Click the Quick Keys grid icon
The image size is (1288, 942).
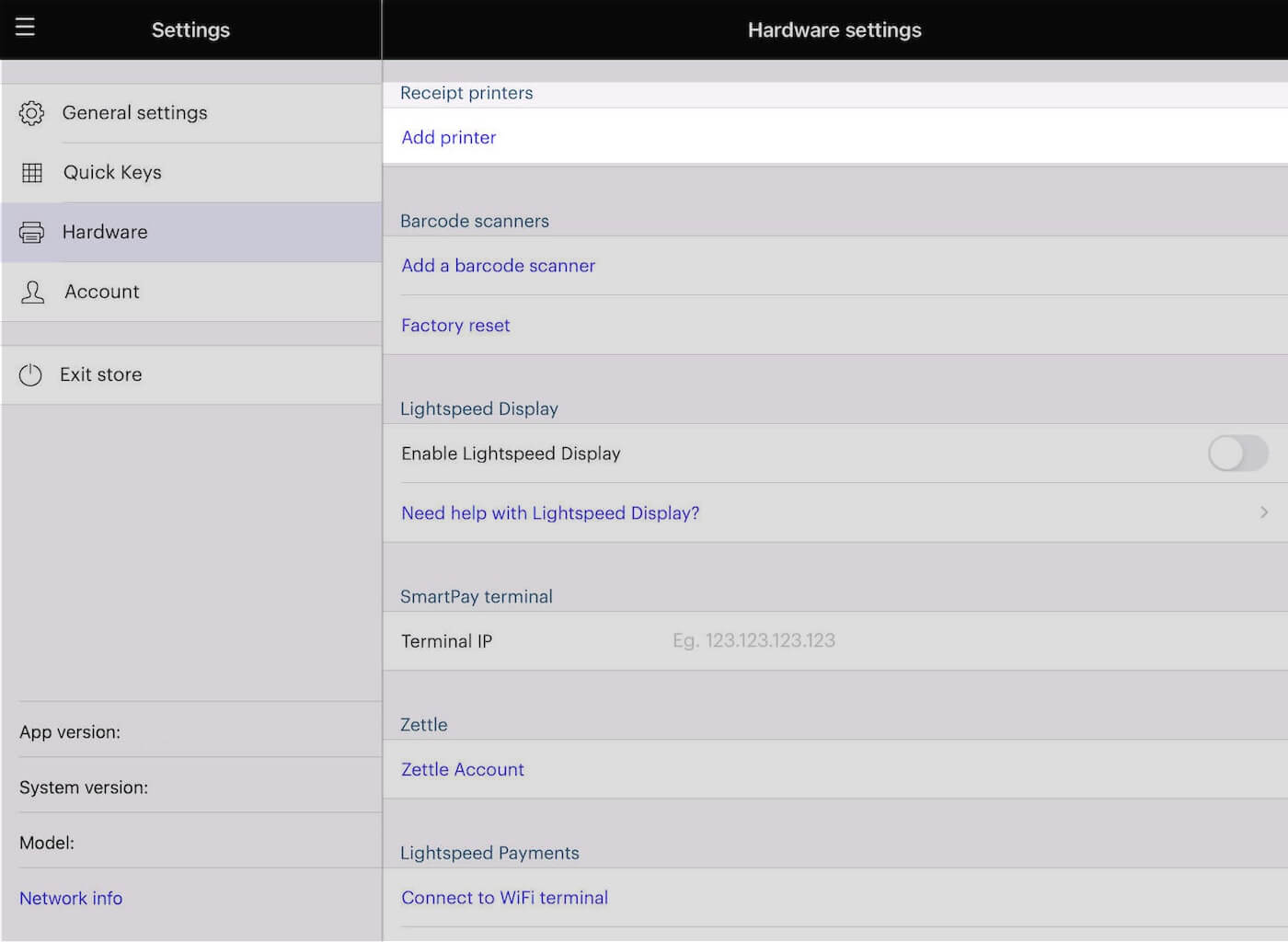32,173
